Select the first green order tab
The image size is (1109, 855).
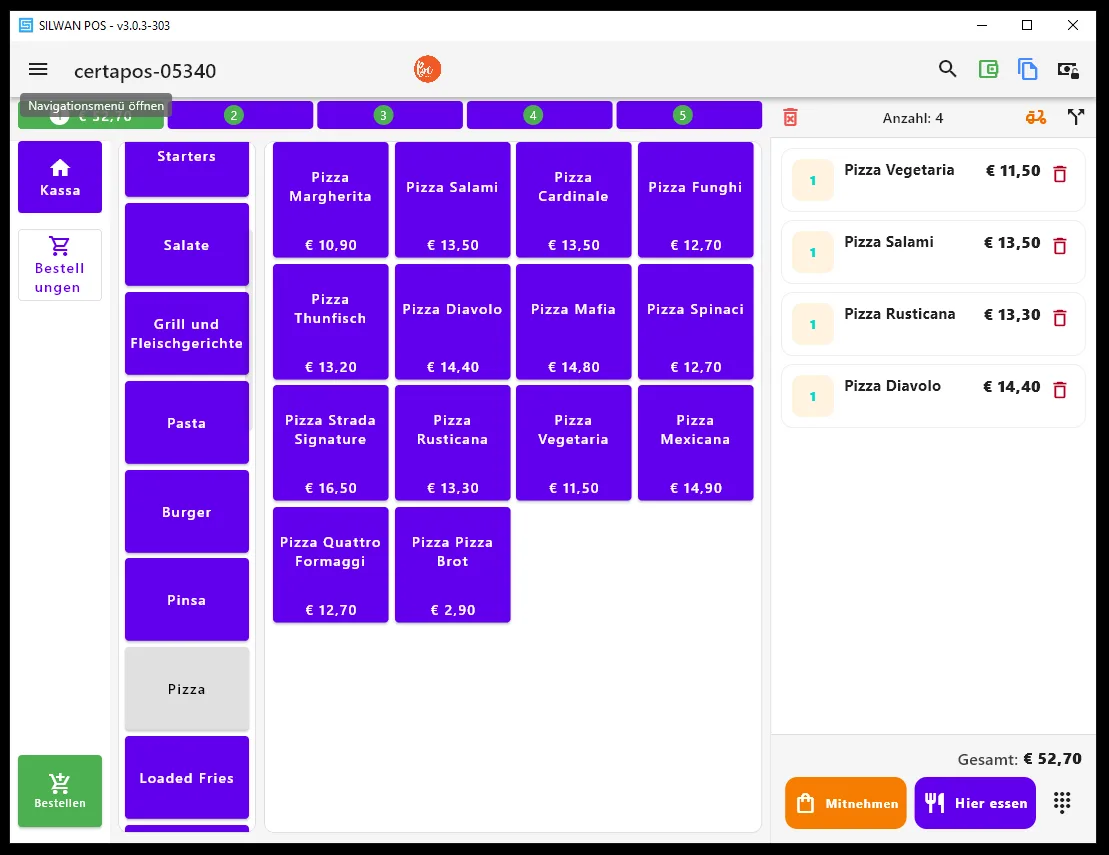pyautogui.click(x=91, y=117)
